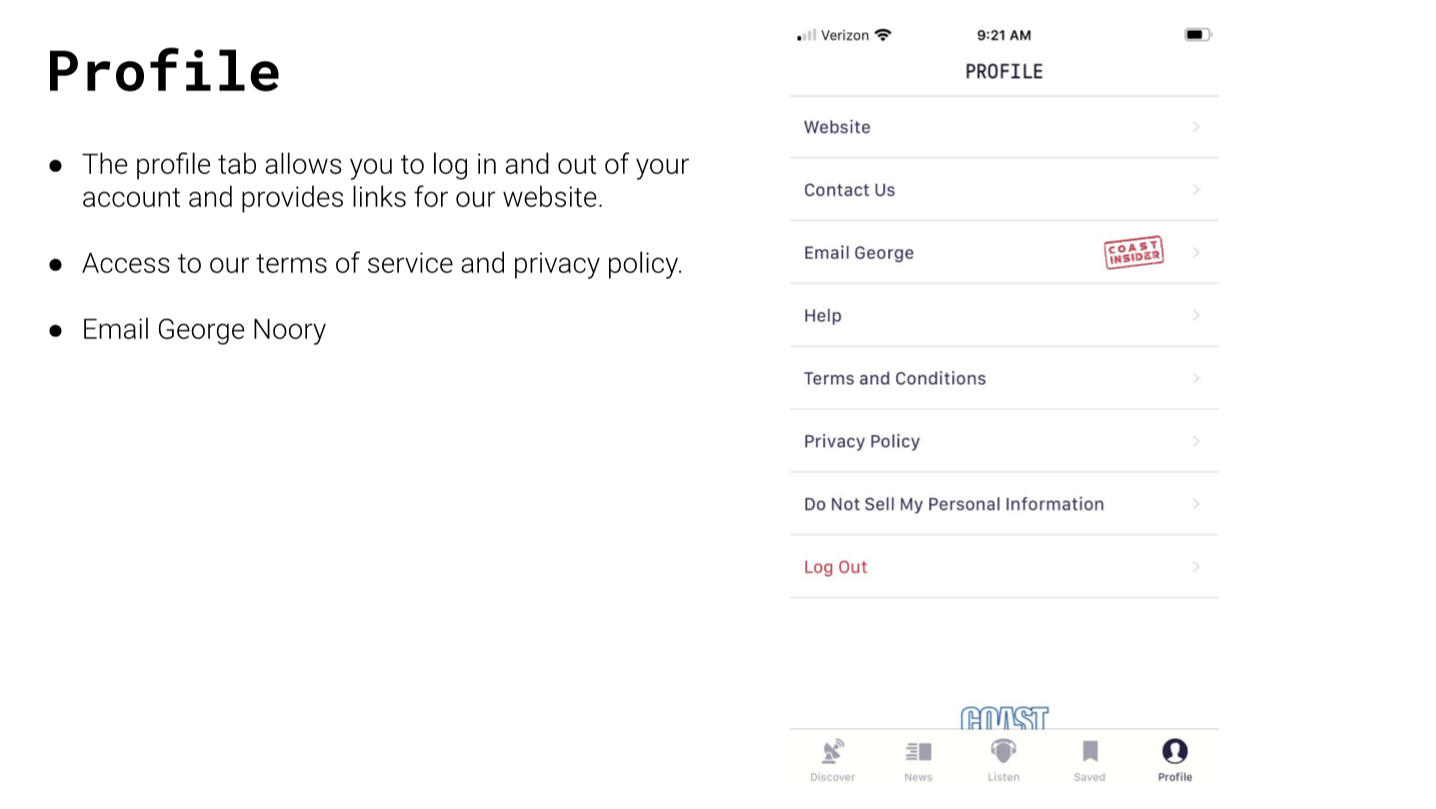Tap the battery indicator in status bar

pos(1198,35)
